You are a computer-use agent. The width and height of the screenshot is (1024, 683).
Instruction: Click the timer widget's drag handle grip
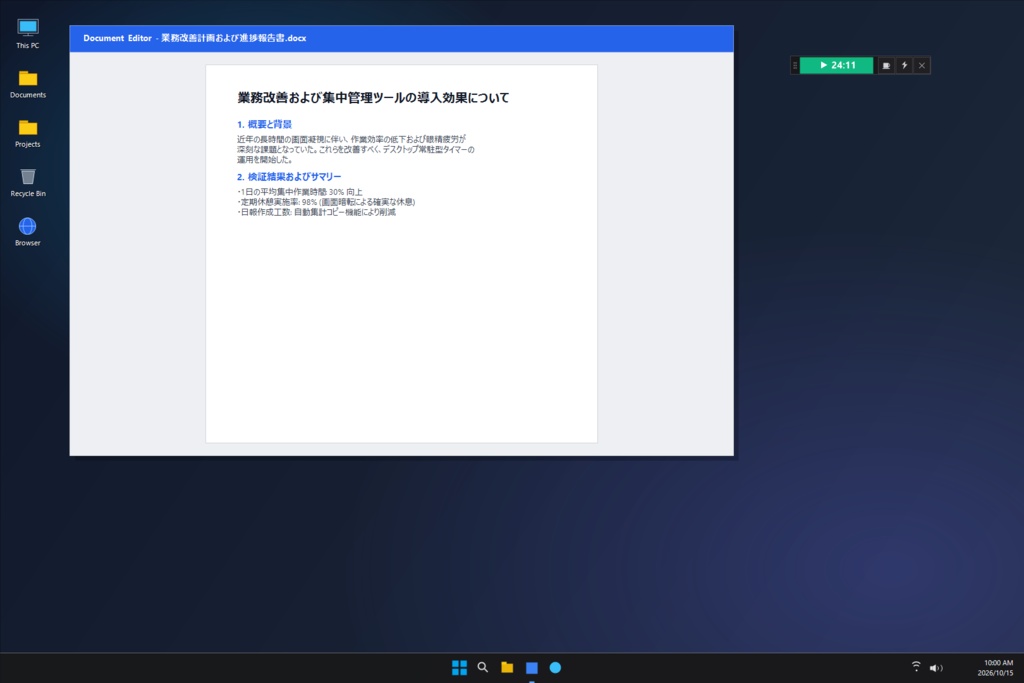[795, 65]
